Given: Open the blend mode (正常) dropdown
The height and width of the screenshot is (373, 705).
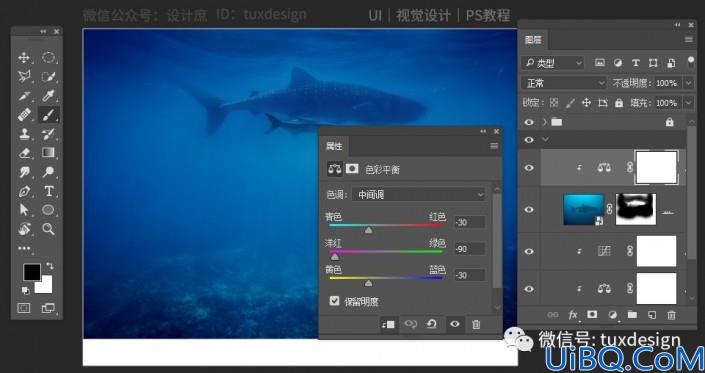Looking at the screenshot, I should tap(564, 83).
